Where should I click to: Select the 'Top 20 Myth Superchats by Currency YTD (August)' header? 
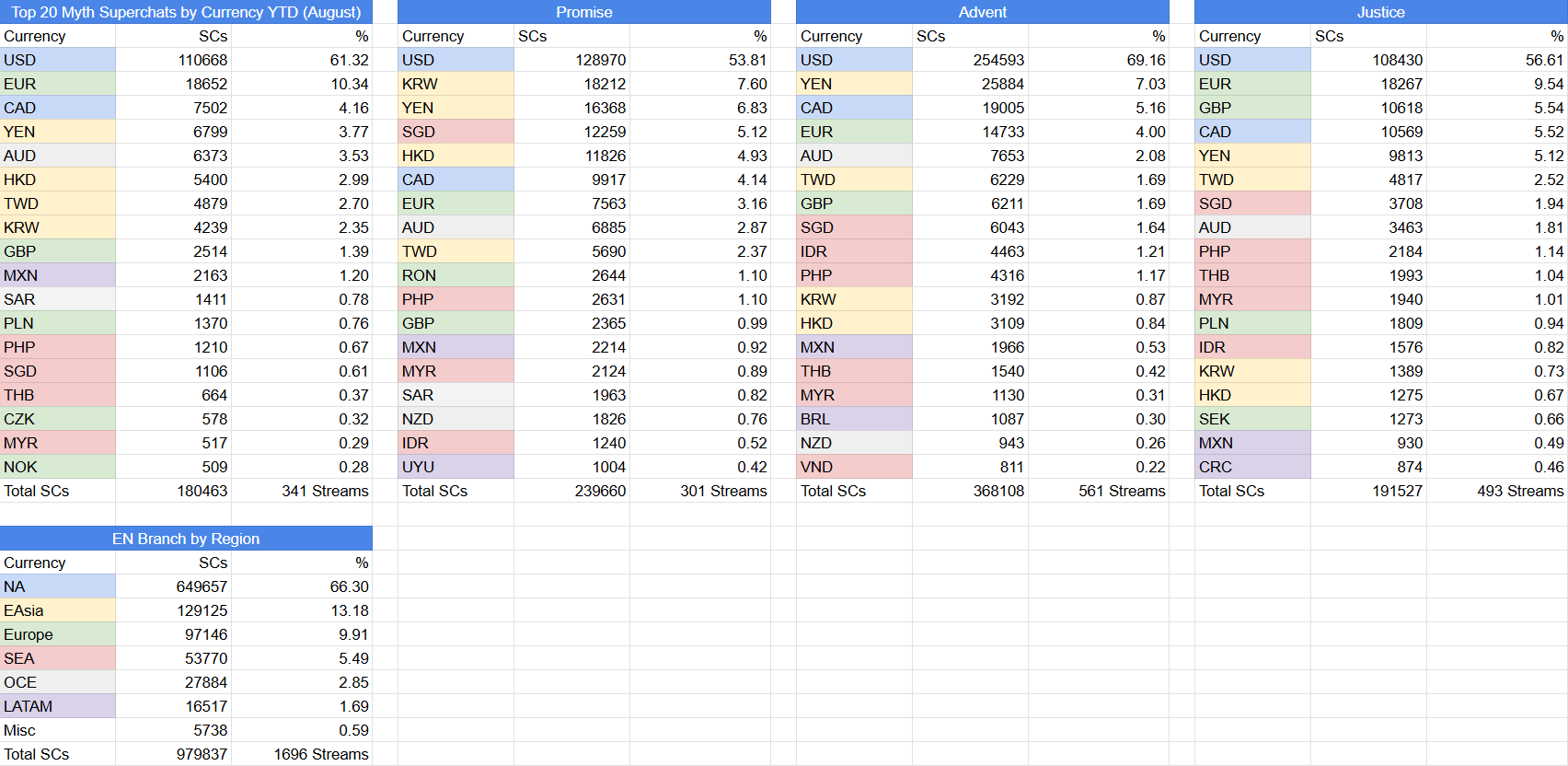tap(186, 12)
